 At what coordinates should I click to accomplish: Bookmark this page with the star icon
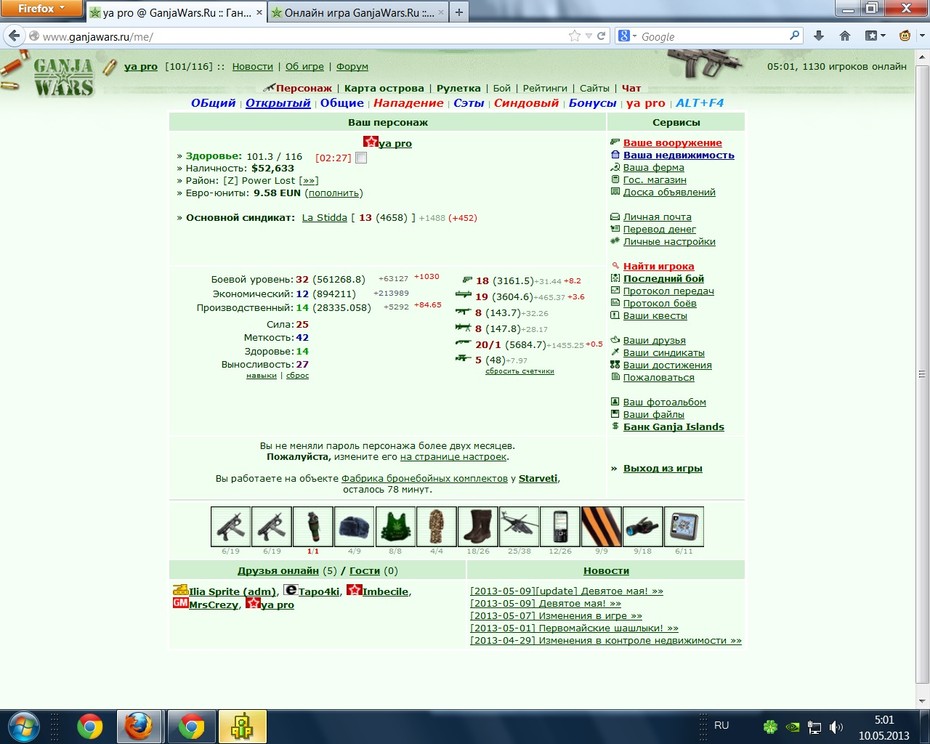click(x=574, y=36)
